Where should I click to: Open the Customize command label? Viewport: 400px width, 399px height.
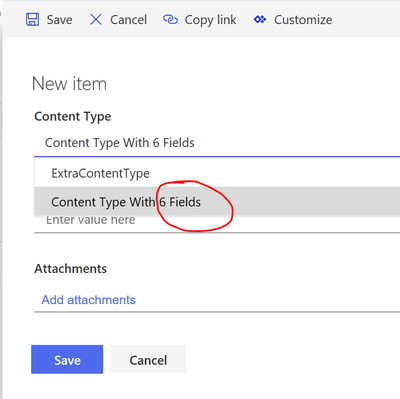303,20
